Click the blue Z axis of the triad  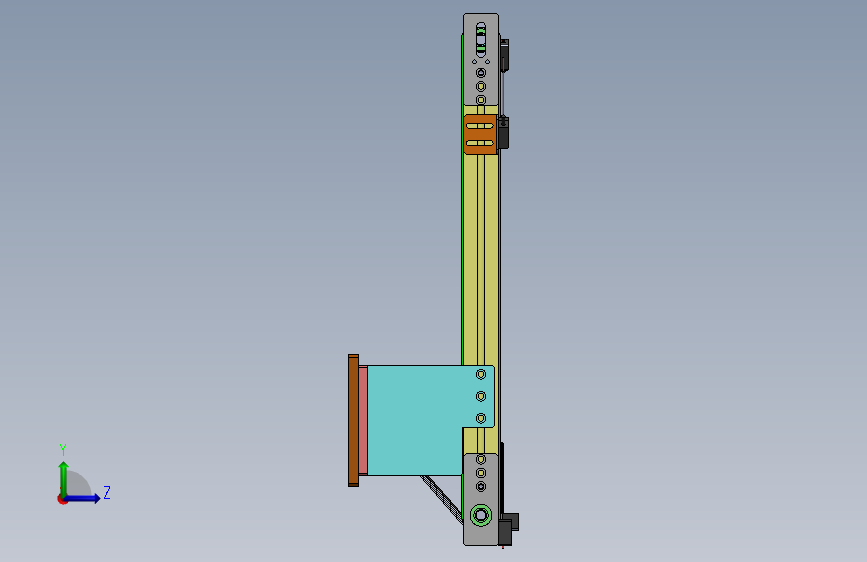click(83, 498)
